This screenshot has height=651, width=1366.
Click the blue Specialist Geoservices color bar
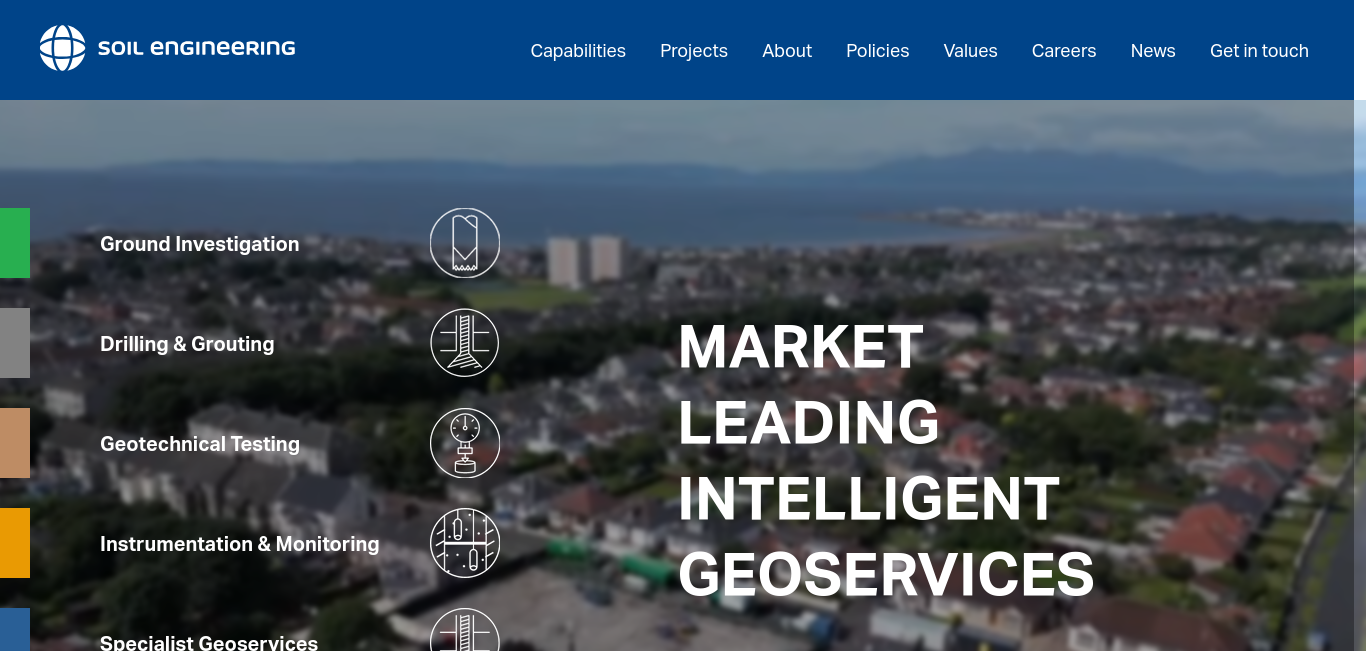click(15, 630)
